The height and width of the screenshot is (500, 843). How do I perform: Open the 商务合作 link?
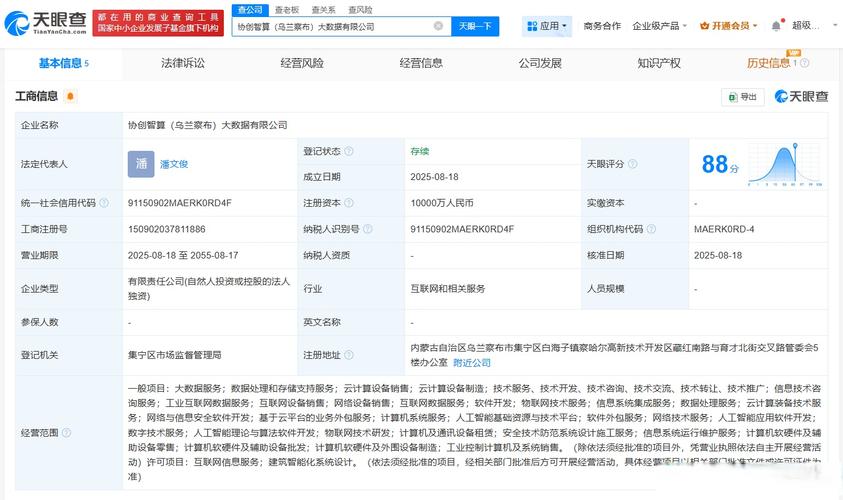tap(602, 26)
